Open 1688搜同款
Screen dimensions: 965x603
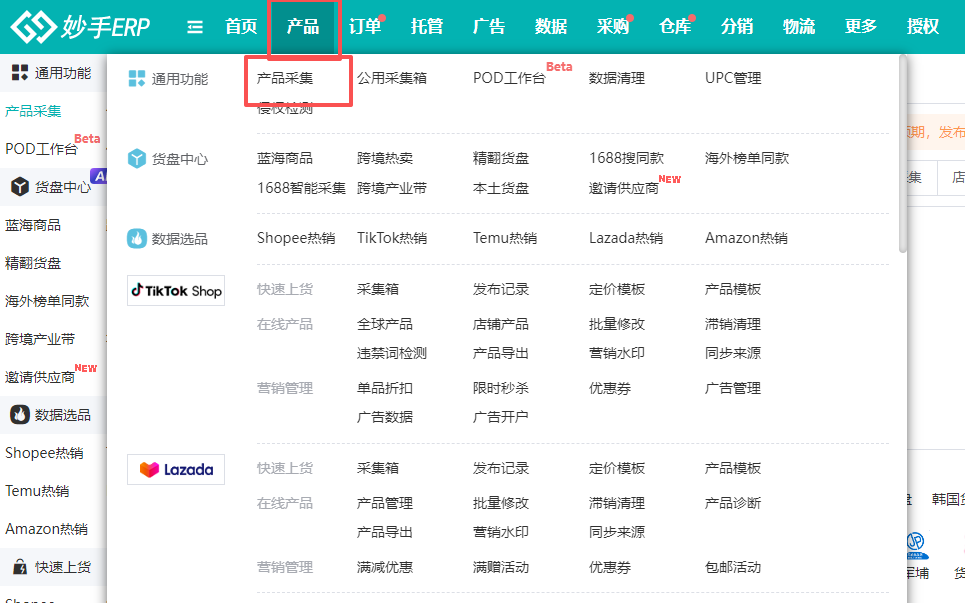[x=627, y=158]
